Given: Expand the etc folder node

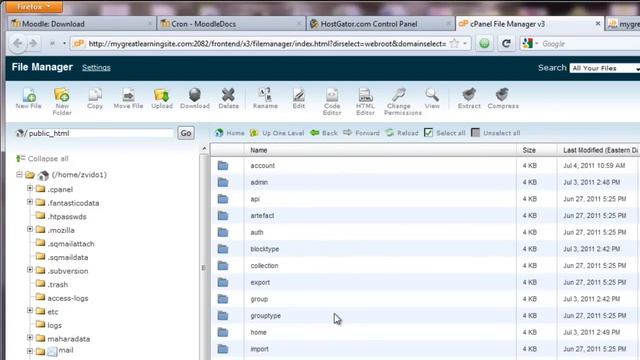Looking at the screenshot, I should [30, 310].
